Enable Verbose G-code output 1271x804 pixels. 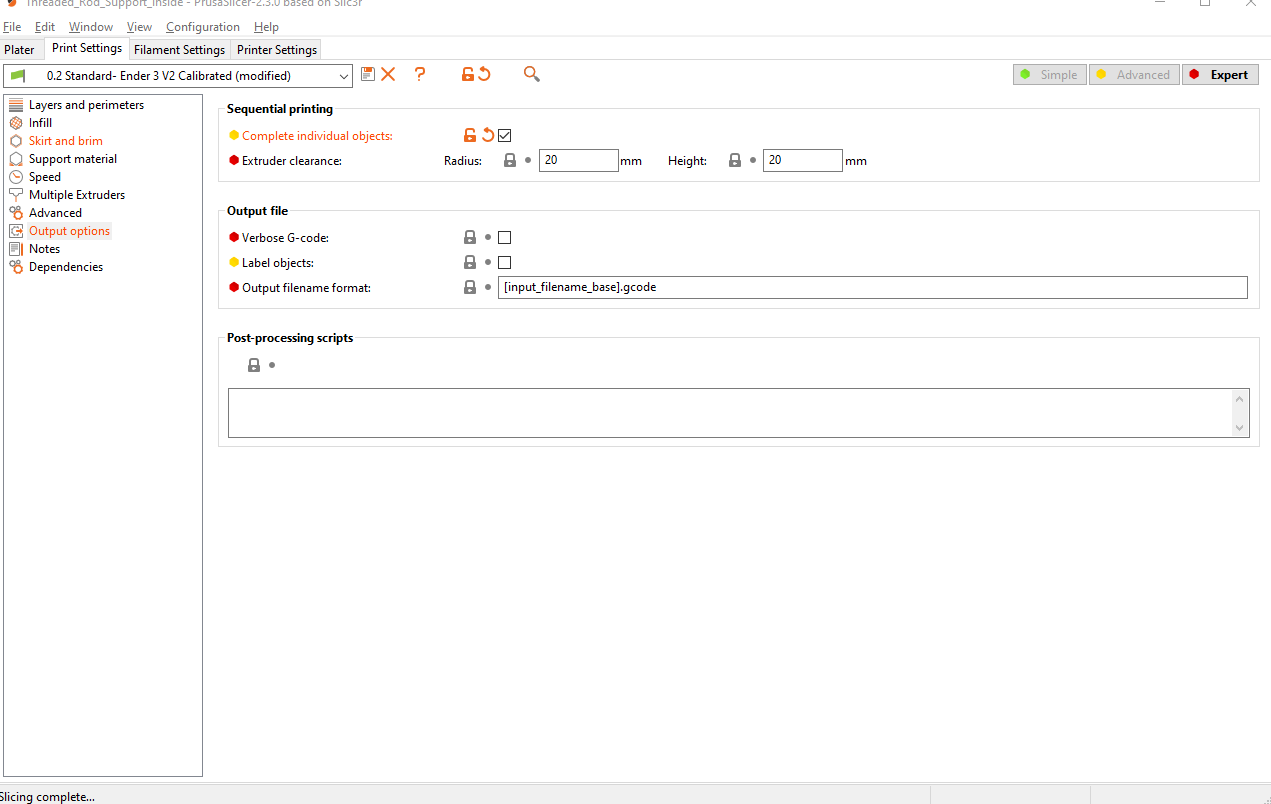(x=504, y=237)
